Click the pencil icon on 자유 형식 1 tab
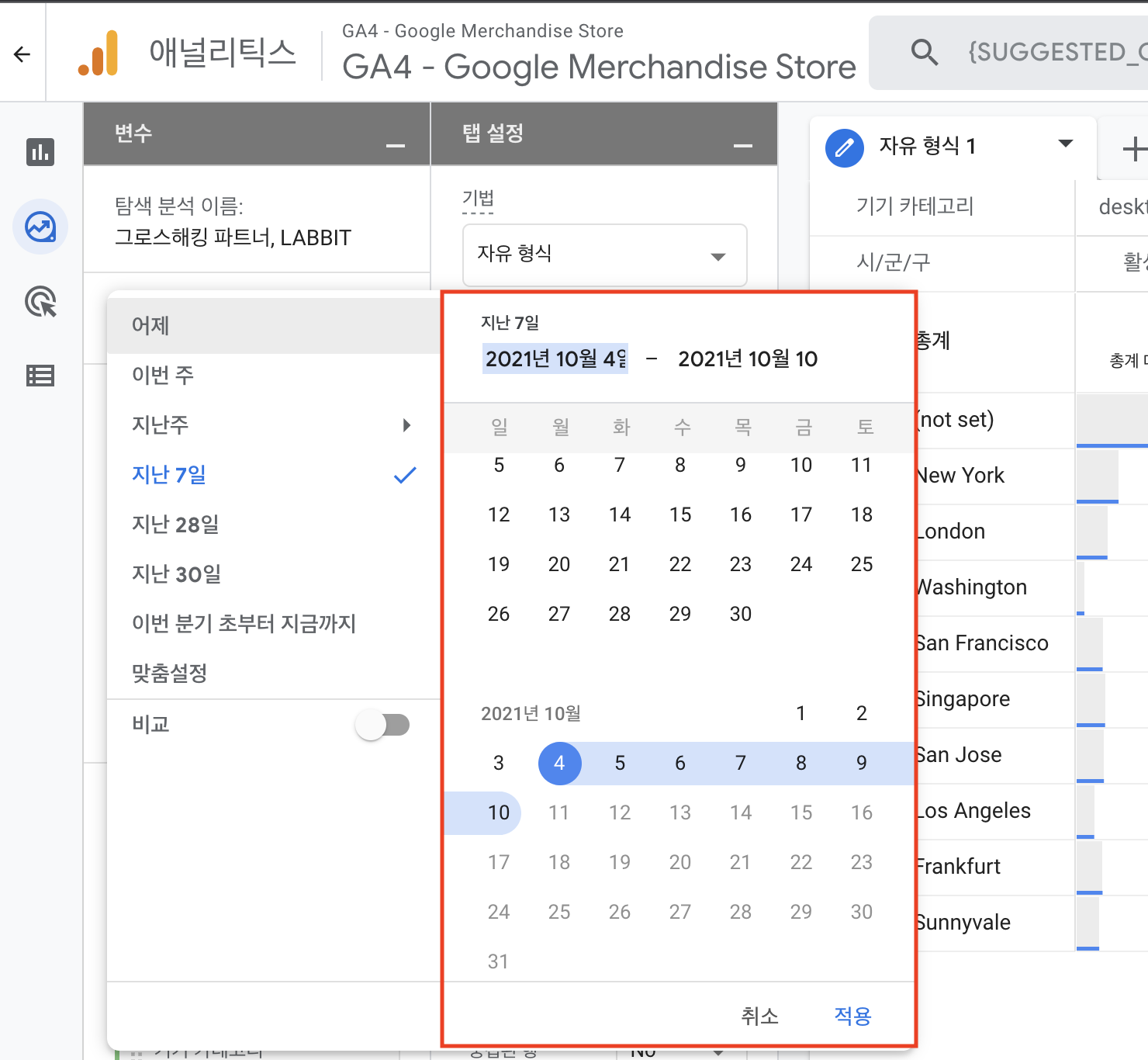 tap(845, 147)
